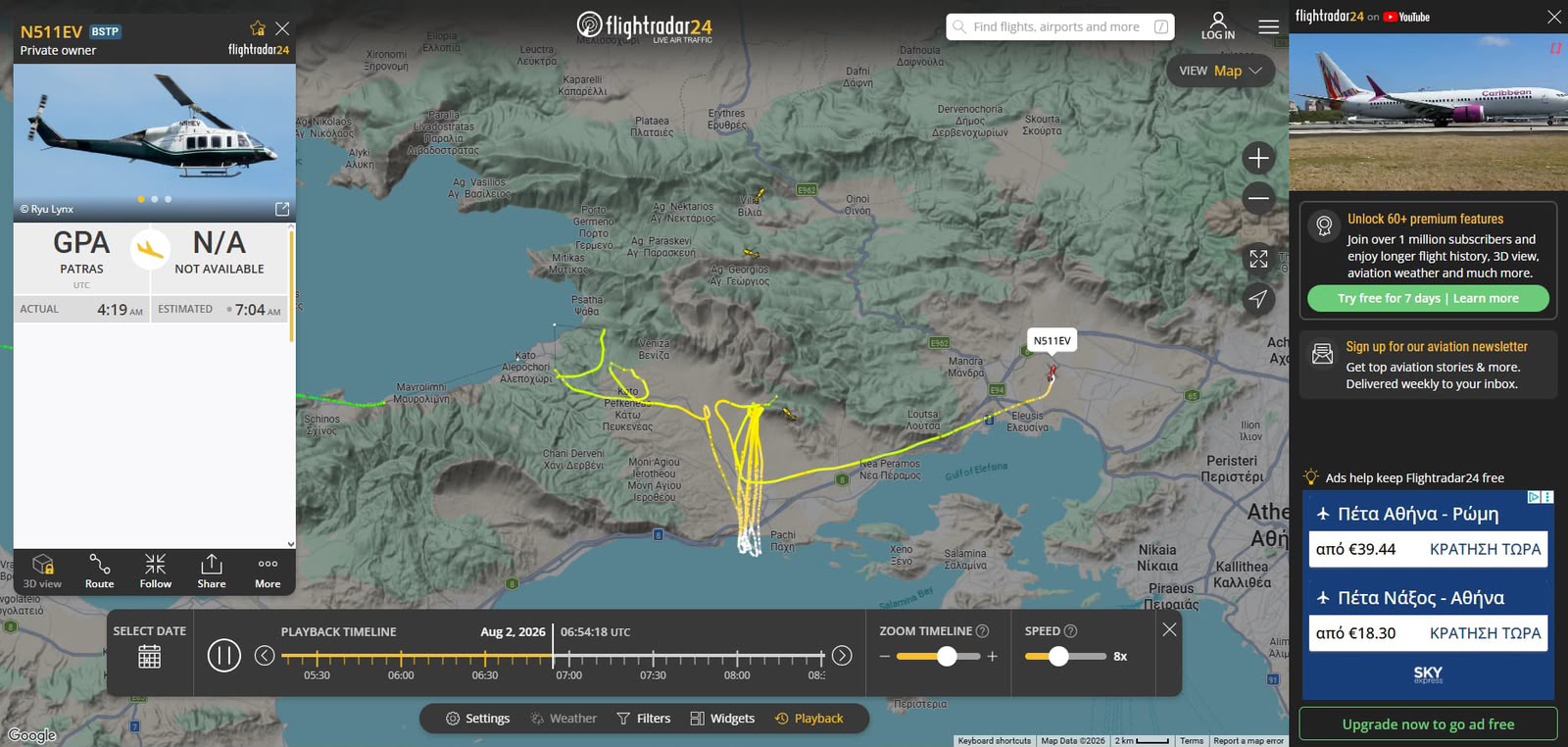Add N511EV to favorites with star icon
Viewport: 1568px width, 747px height.
click(x=258, y=28)
